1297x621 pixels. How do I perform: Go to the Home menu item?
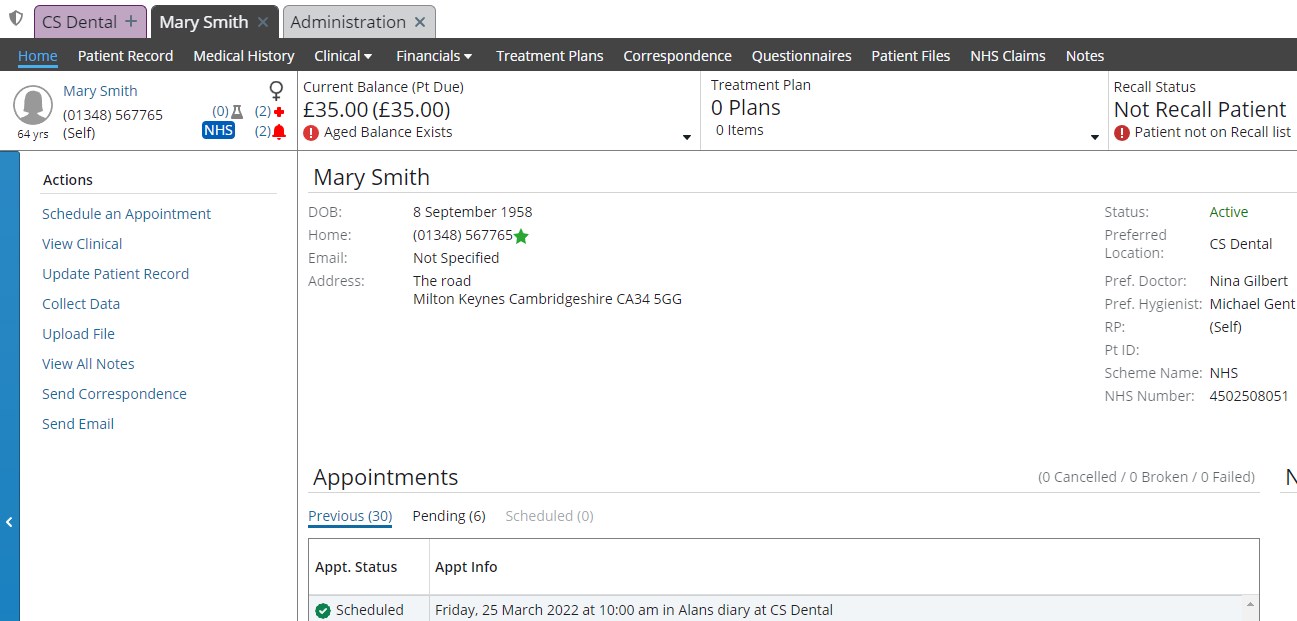38,56
